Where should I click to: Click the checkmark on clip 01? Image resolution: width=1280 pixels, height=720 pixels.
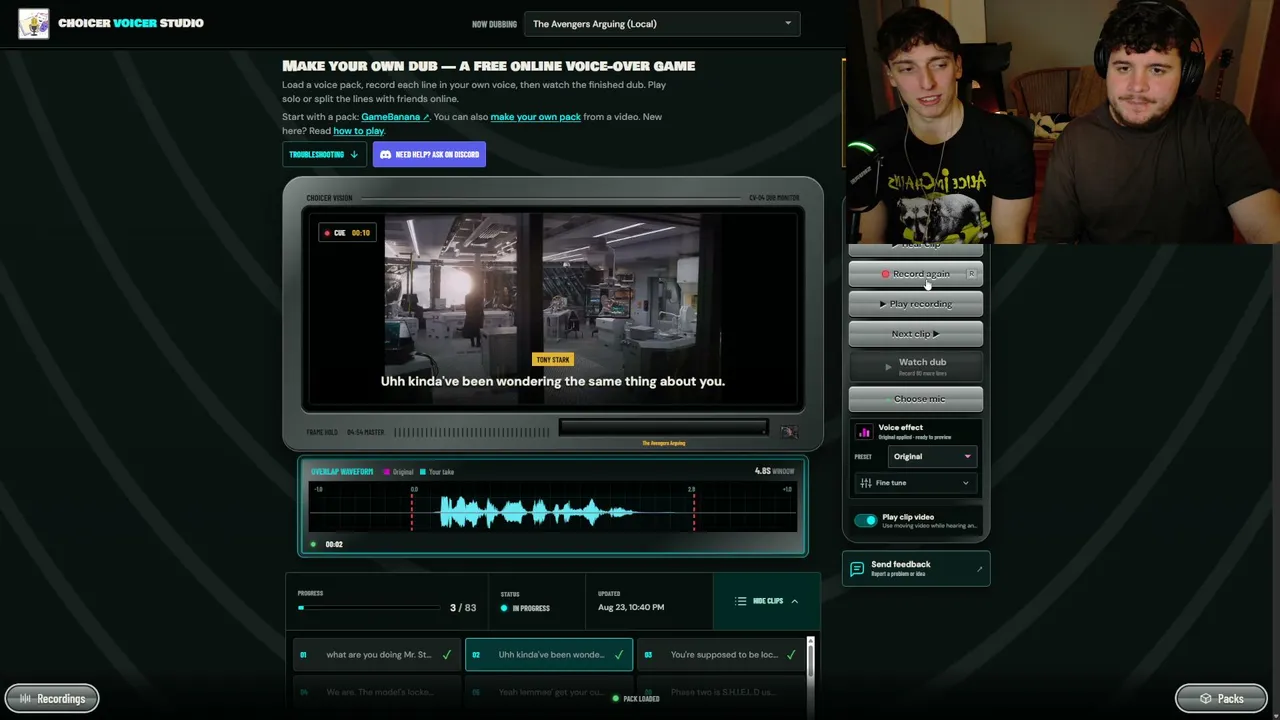(447, 655)
